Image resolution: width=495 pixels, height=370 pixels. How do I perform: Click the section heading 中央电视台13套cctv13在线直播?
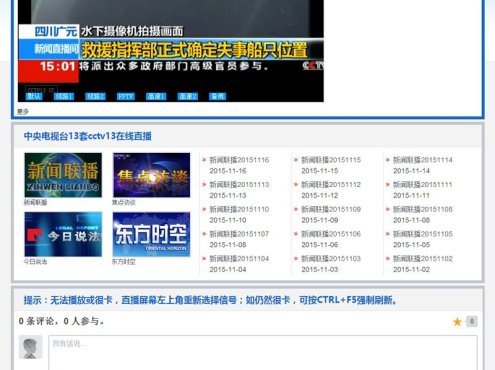88,136
